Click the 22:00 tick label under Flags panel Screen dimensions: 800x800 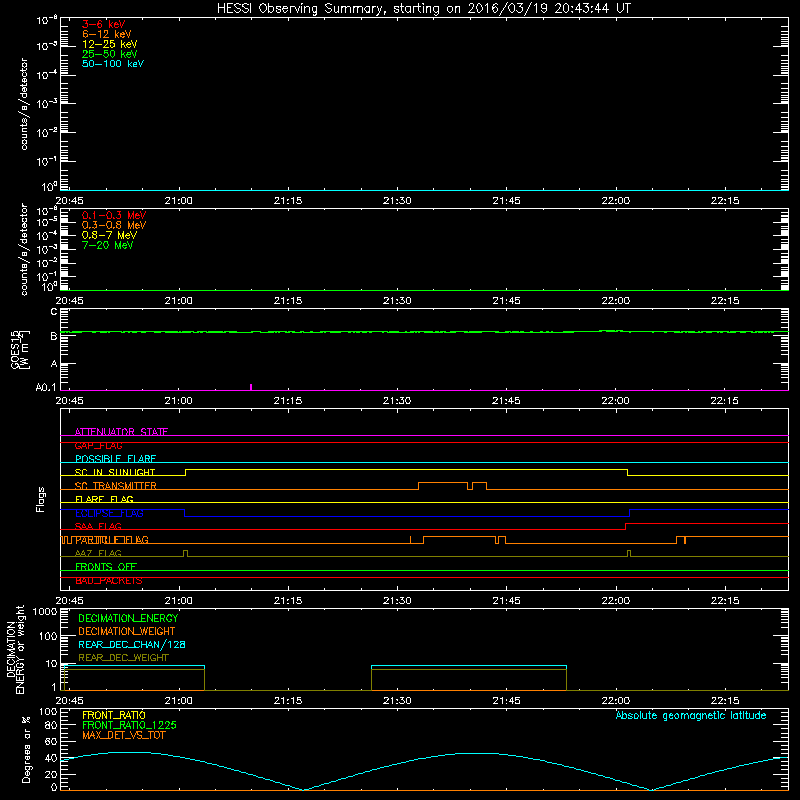(616, 601)
